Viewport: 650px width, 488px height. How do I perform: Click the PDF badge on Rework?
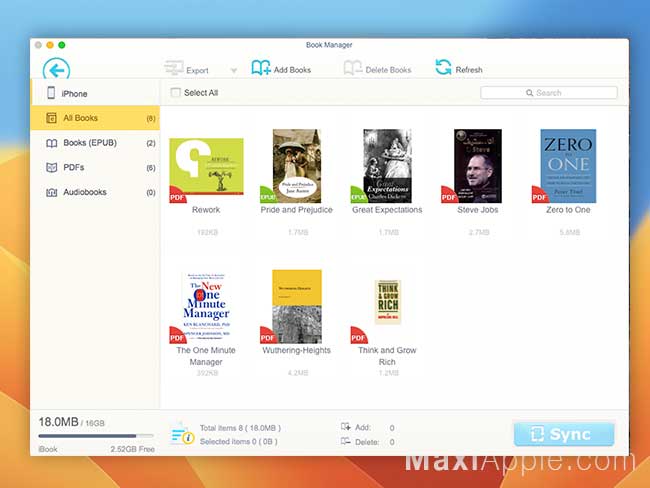(x=177, y=196)
